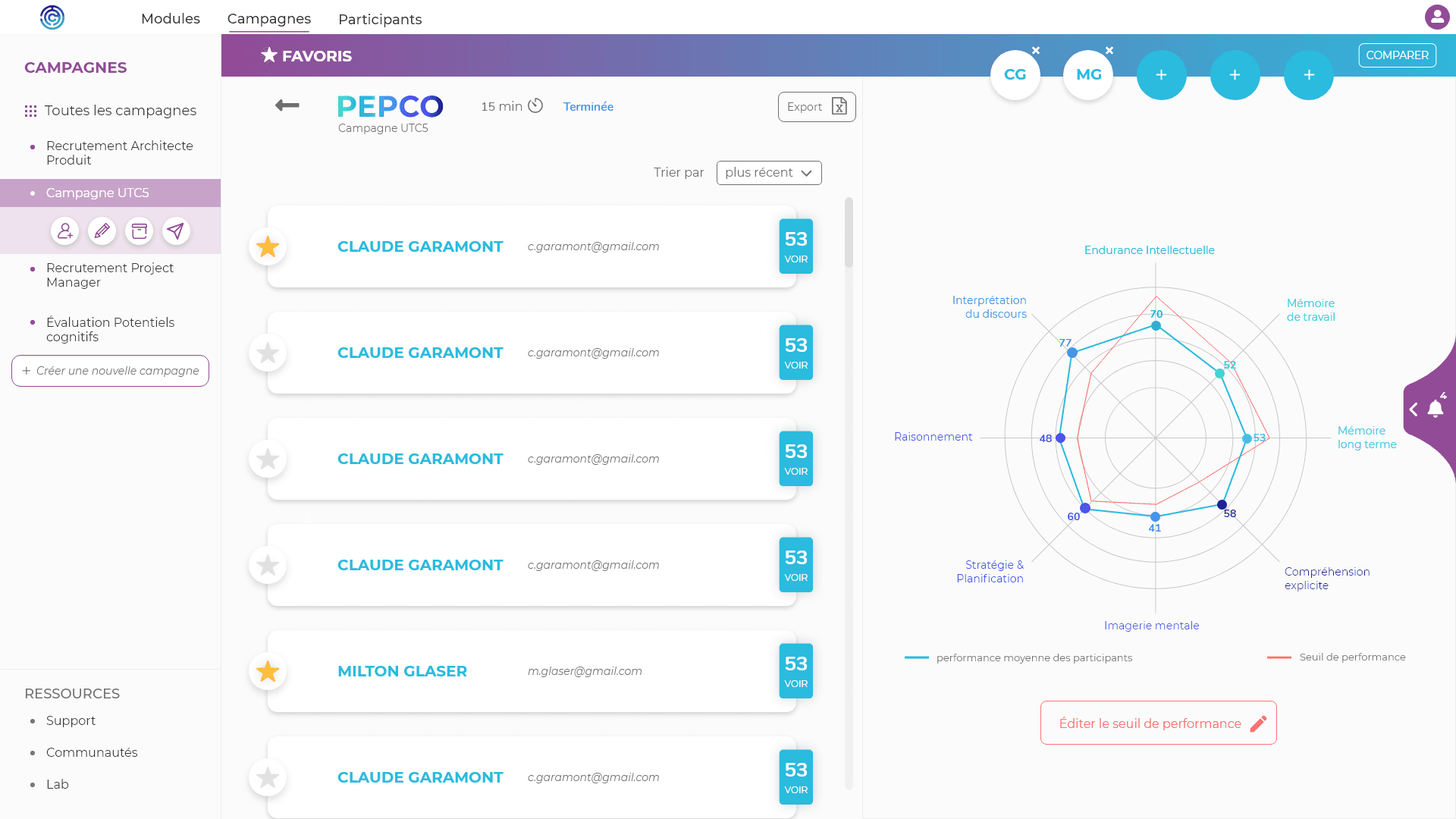Click the add participant icon under Campagne UTC5

[x=65, y=231]
